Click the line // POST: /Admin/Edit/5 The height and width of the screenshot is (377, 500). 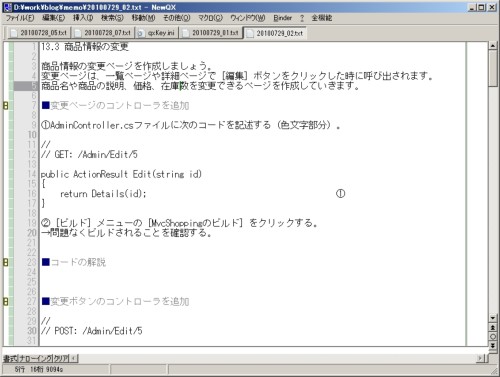point(92,331)
